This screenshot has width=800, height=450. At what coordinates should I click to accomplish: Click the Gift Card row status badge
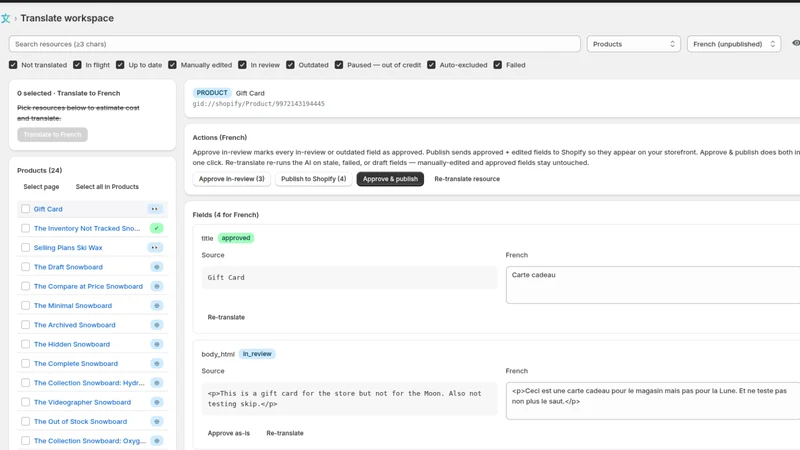pyautogui.click(x=155, y=209)
